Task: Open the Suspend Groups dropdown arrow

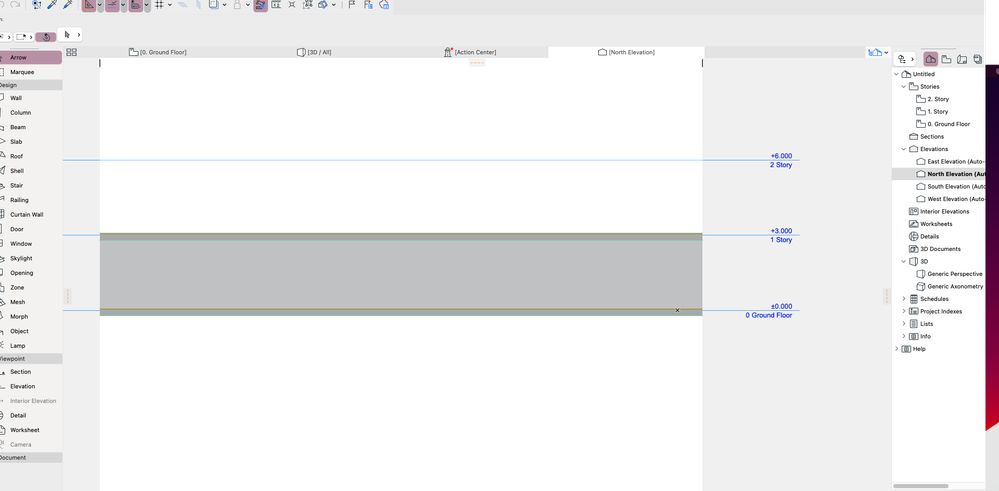Action: (x=247, y=5)
